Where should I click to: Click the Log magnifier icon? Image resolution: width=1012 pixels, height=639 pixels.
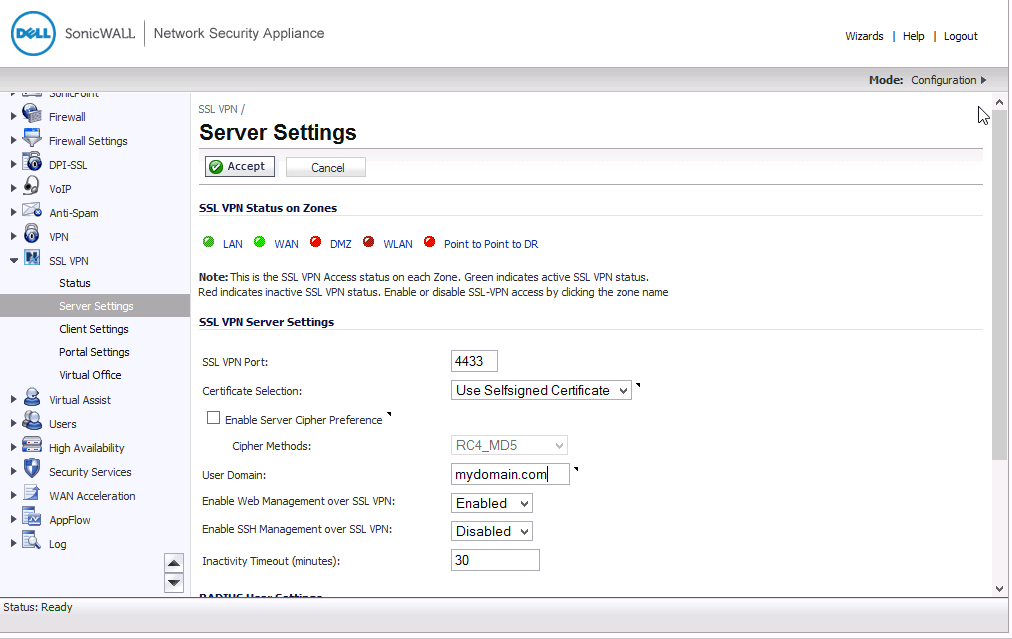click(32, 540)
